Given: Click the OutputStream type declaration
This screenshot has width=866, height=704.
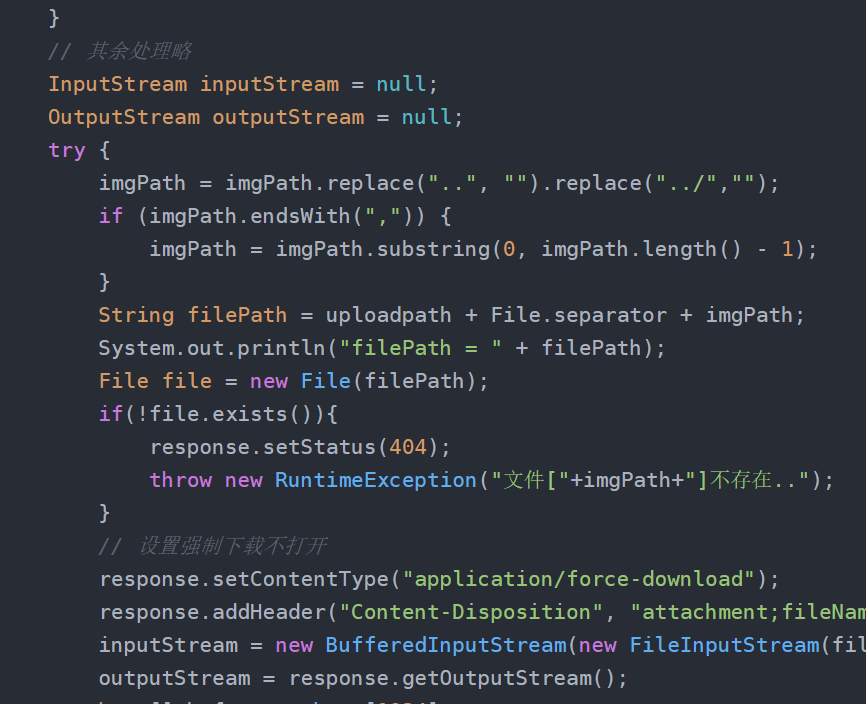Looking at the screenshot, I should [x=124, y=117].
